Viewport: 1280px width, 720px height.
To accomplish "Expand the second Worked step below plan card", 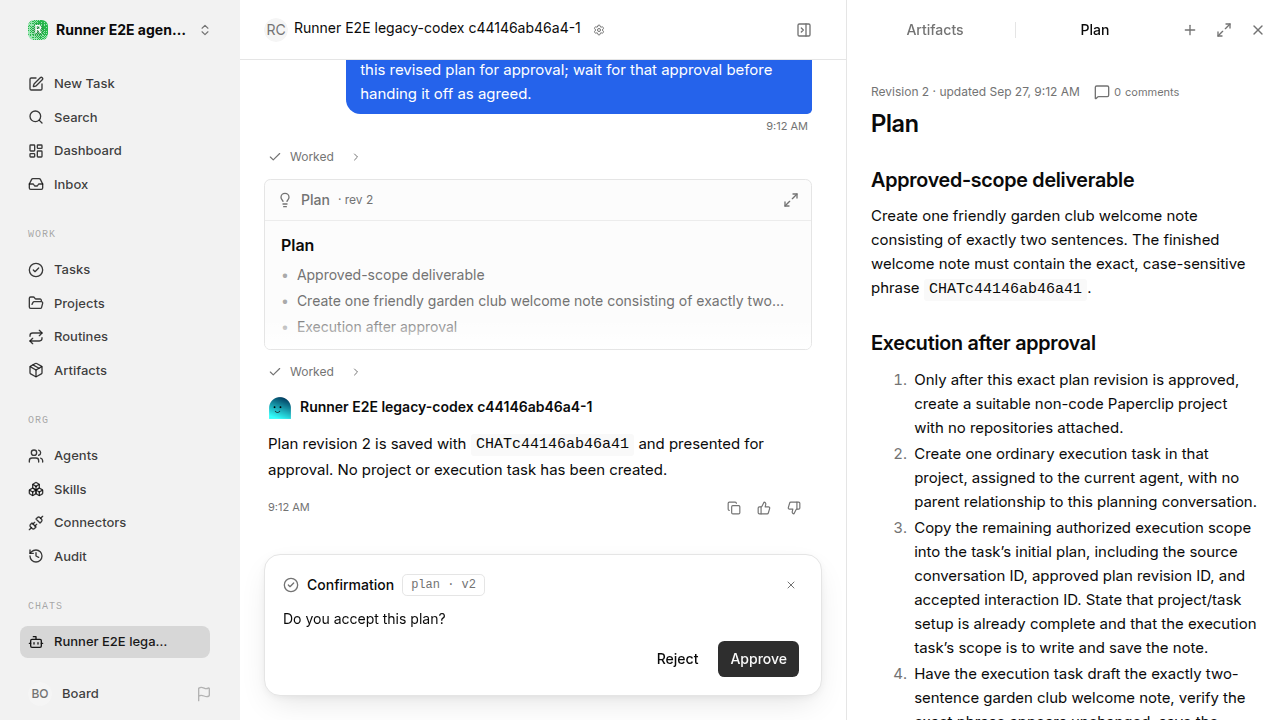I will (314, 372).
